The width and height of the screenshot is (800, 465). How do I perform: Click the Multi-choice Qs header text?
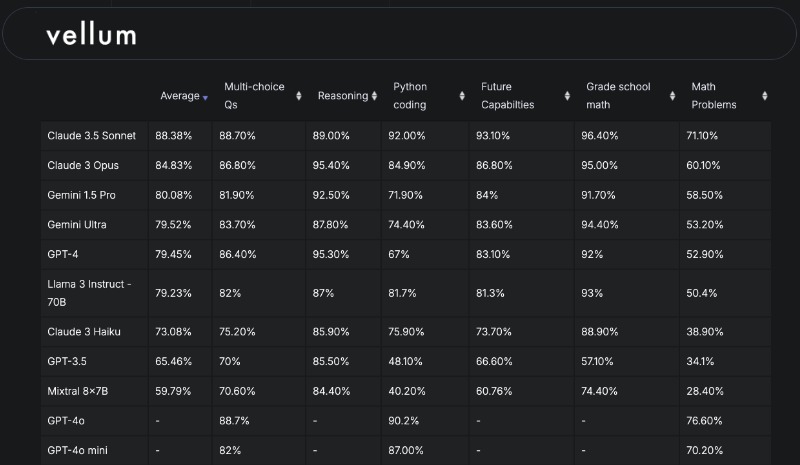254,96
